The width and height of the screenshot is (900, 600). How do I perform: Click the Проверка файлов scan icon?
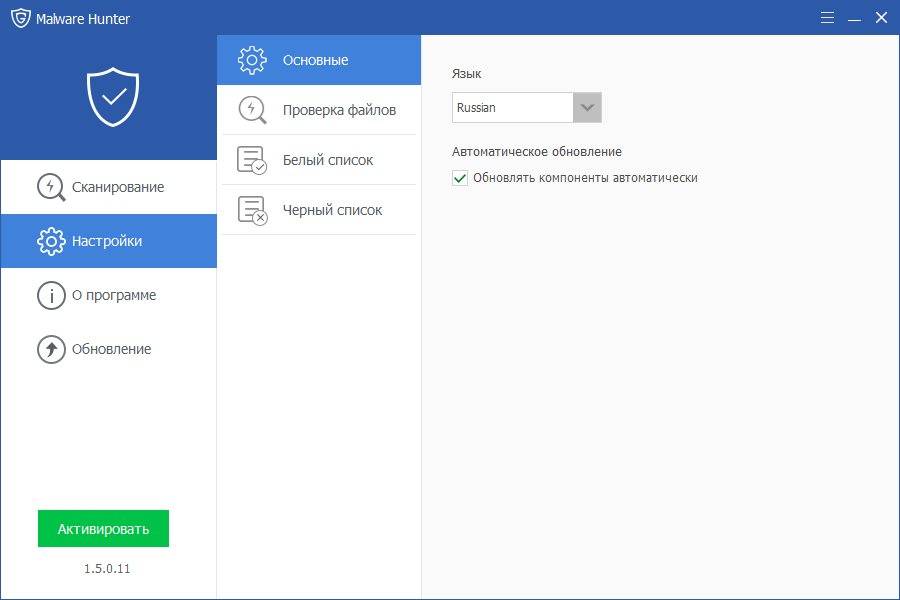tap(252, 110)
